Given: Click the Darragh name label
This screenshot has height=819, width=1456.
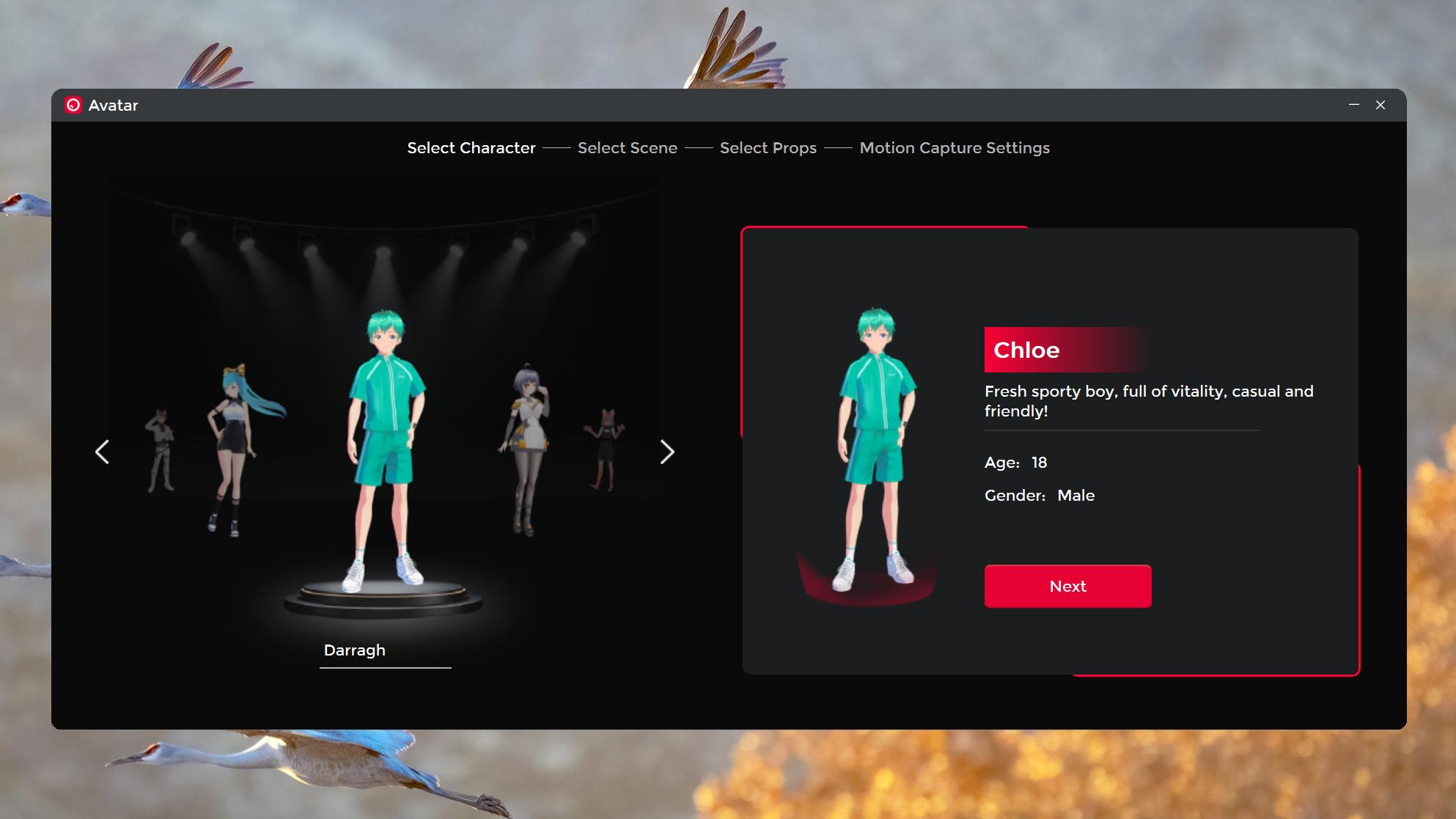Looking at the screenshot, I should point(355,650).
